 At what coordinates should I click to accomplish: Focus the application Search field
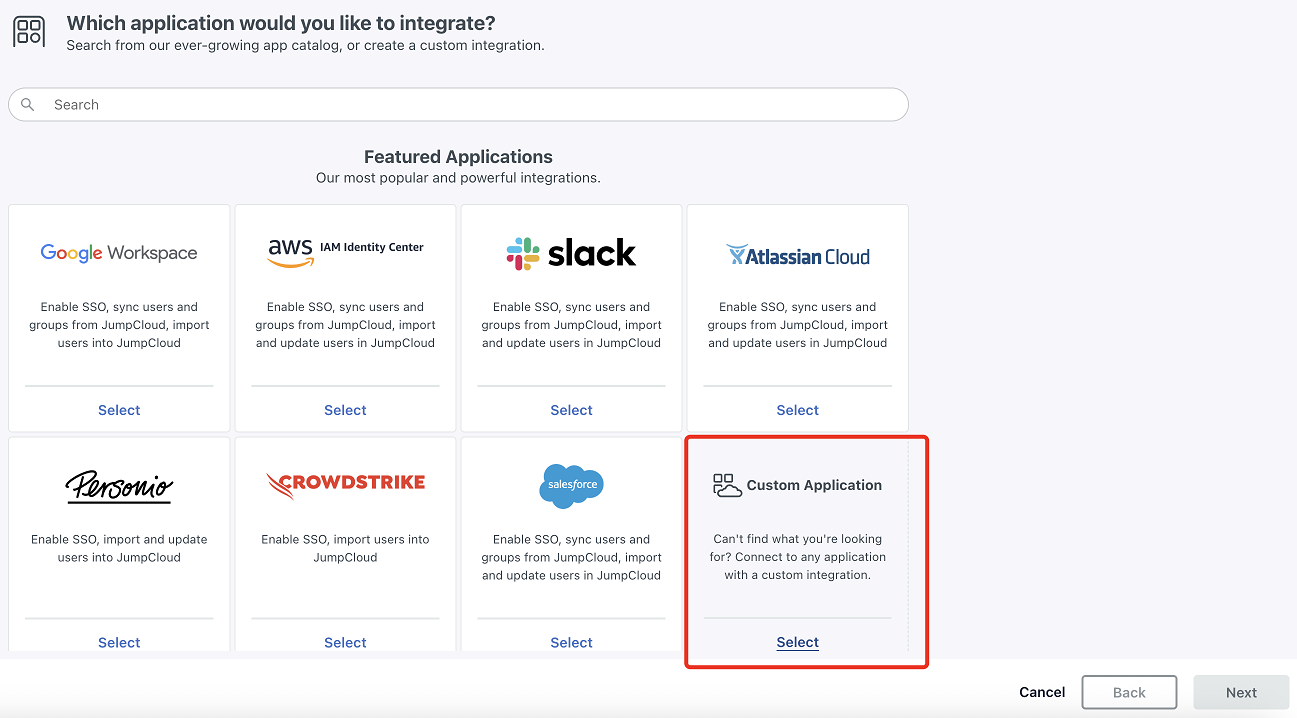pyautogui.click(x=470, y=105)
